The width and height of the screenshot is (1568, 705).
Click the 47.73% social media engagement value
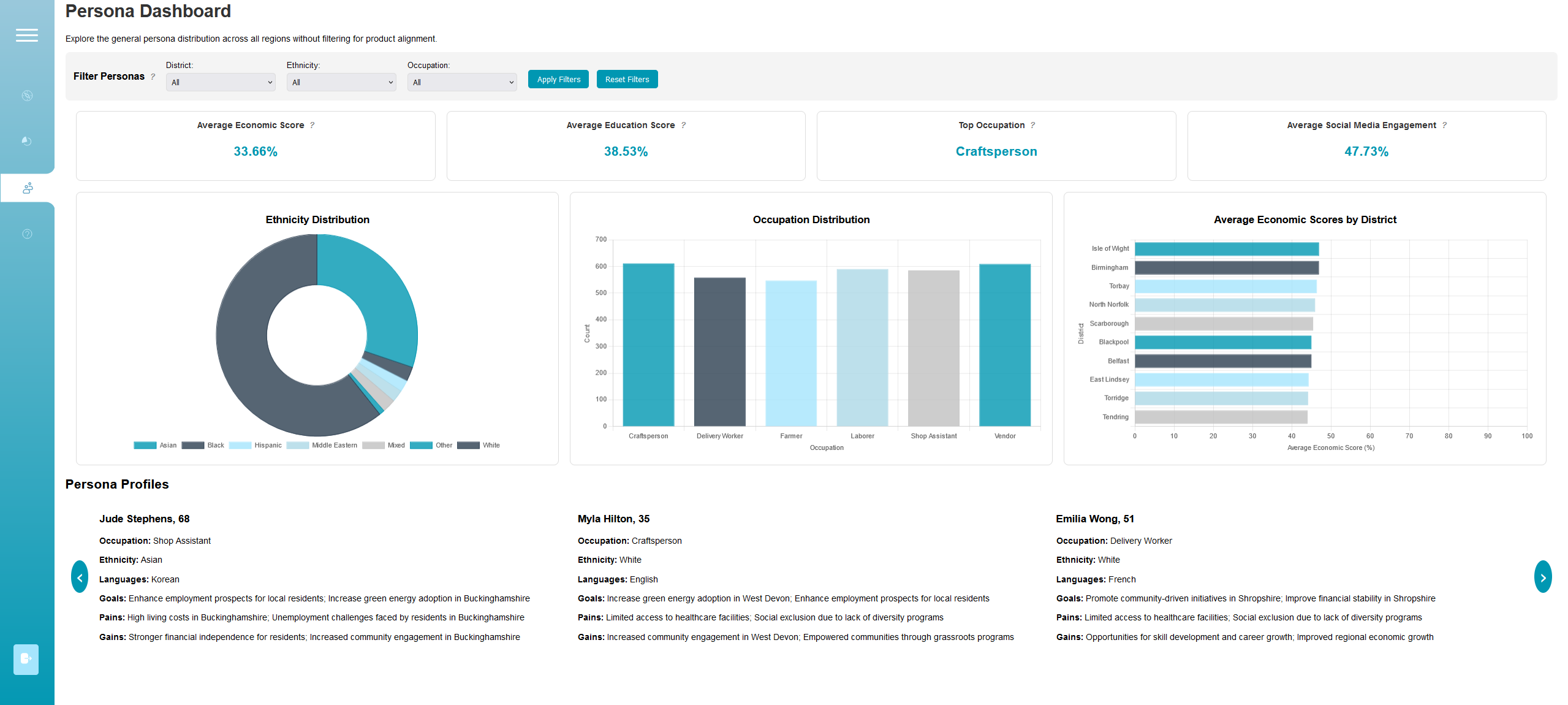(1366, 151)
